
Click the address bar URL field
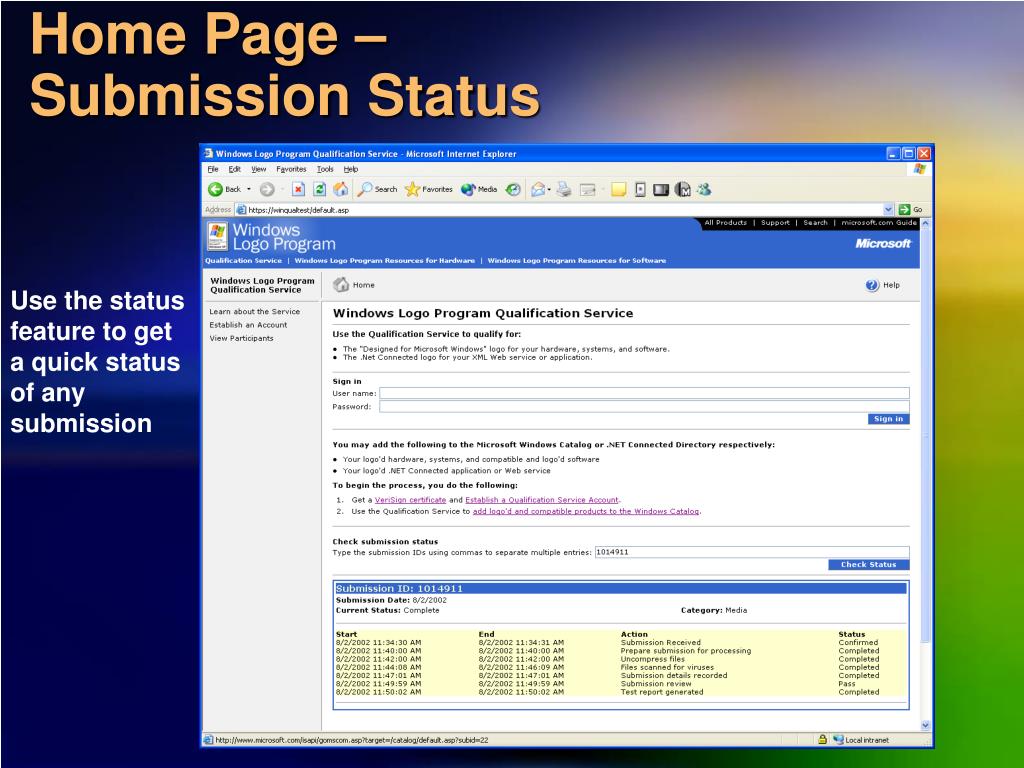pyautogui.click(x=564, y=210)
